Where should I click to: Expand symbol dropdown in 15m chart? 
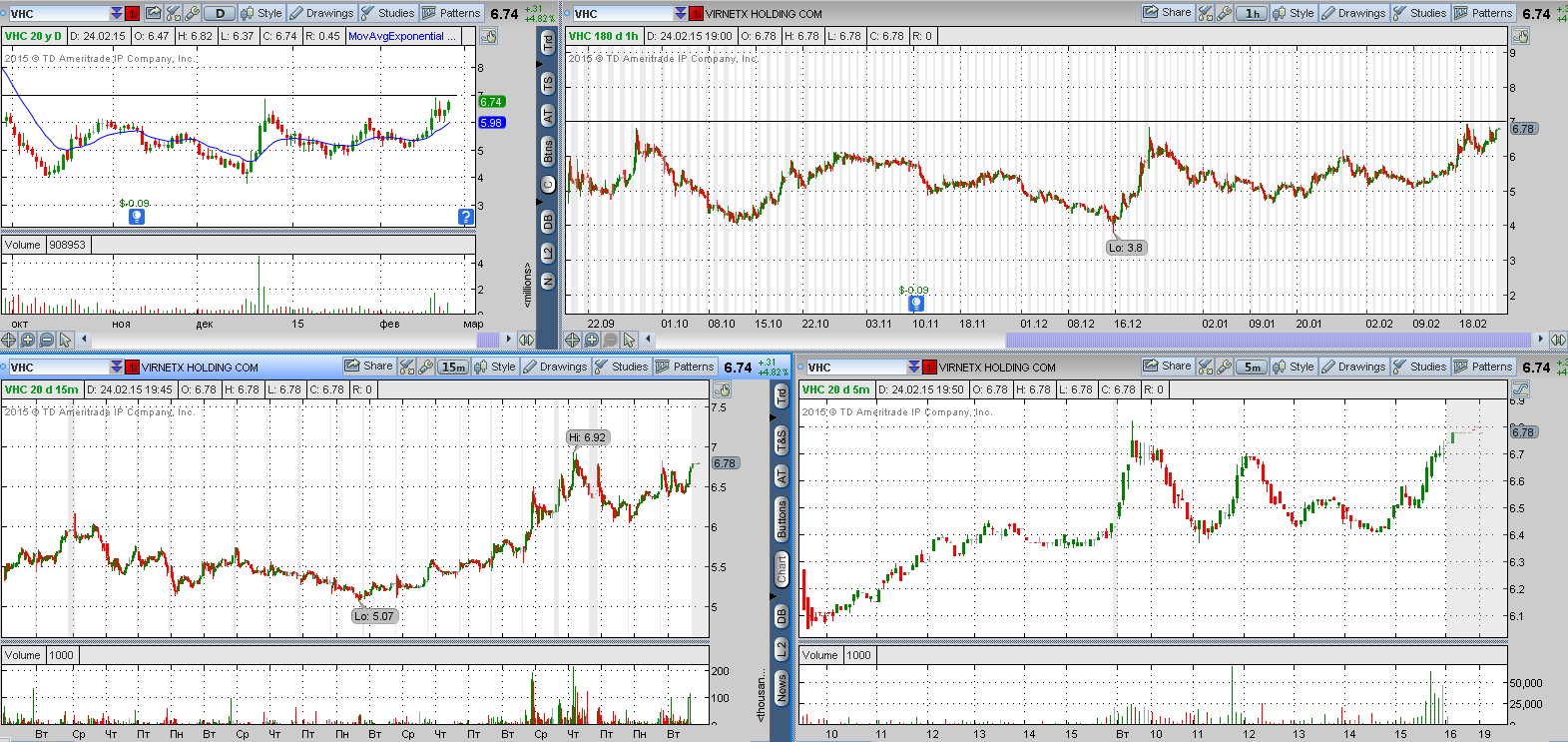pyautogui.click(x=117, y=367)
